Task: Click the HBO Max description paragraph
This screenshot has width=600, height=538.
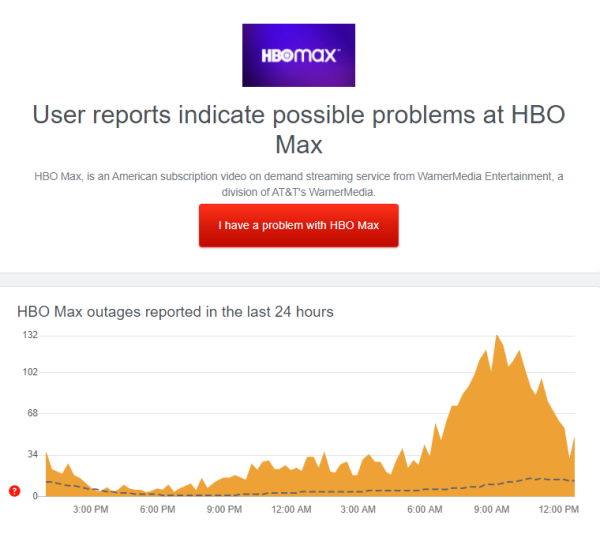Action: [x=298, y=184]
